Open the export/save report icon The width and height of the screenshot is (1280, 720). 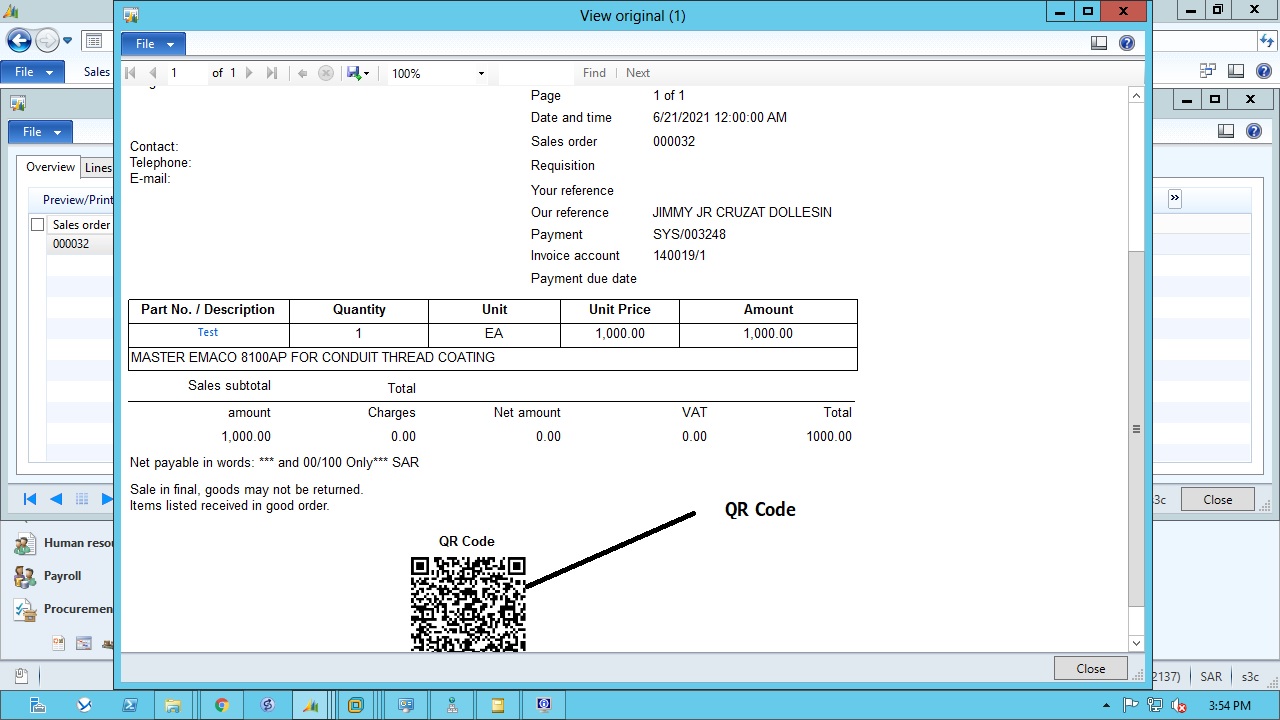[354, 72]
